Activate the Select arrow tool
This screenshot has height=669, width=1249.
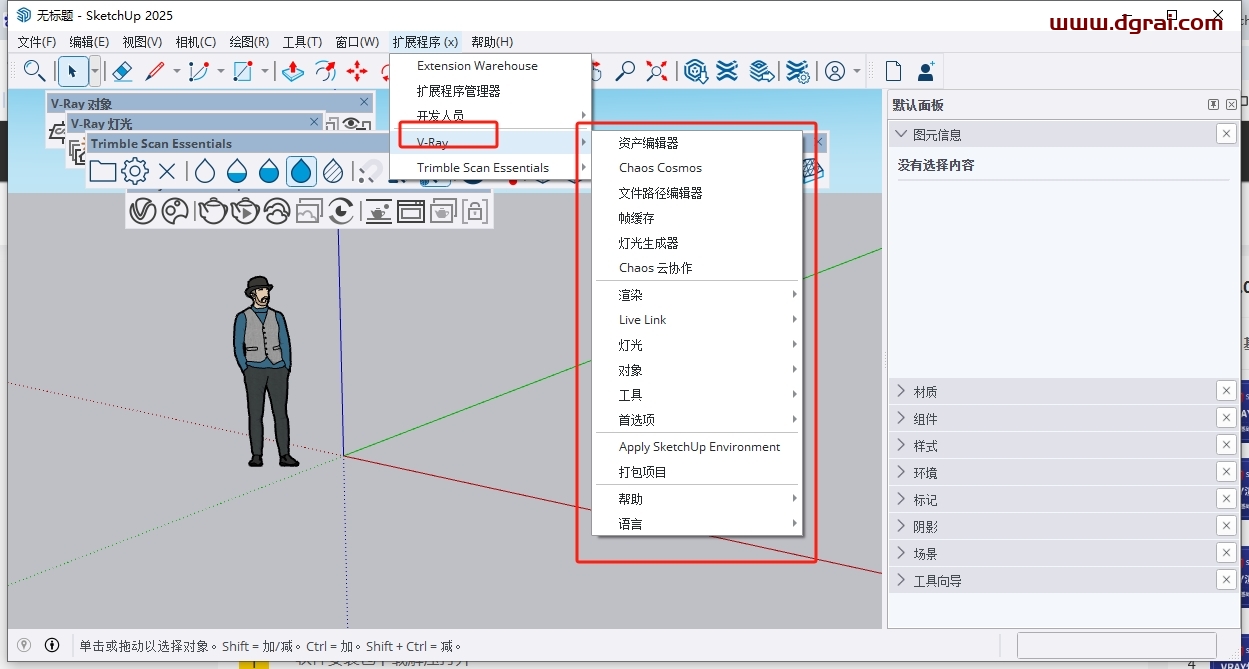72,71
